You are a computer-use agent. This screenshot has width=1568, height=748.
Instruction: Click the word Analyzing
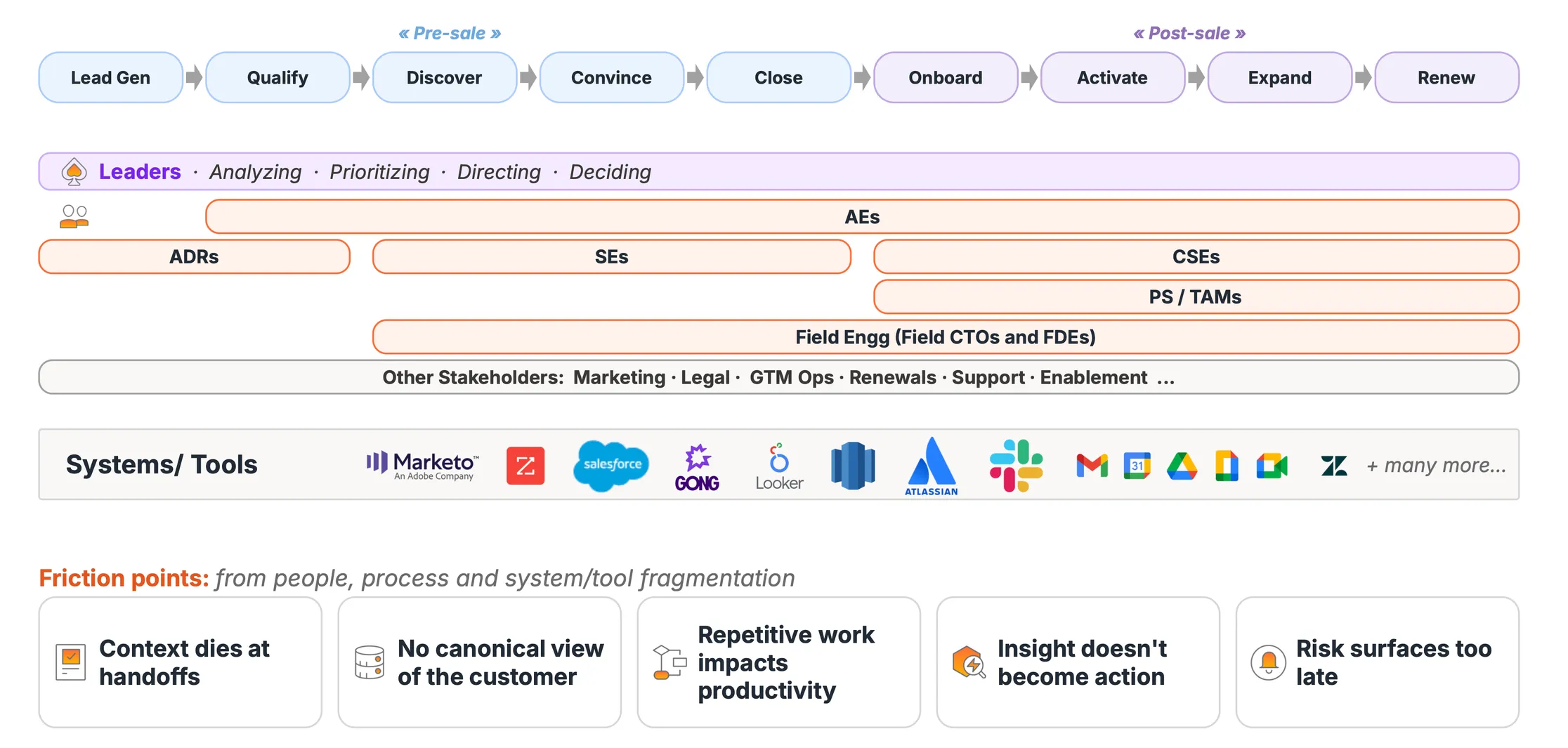[256, 172]
